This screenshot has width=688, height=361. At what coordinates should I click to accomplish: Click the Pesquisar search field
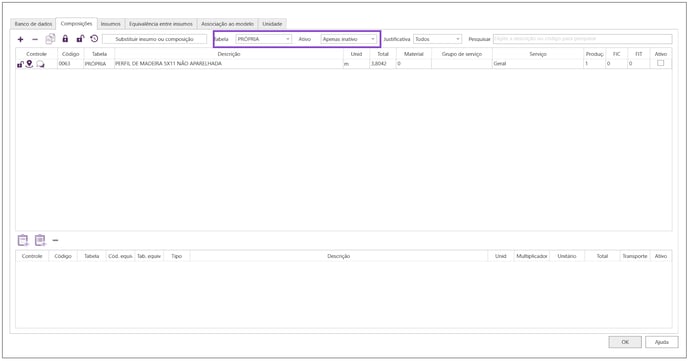click(x=582, y=39)
